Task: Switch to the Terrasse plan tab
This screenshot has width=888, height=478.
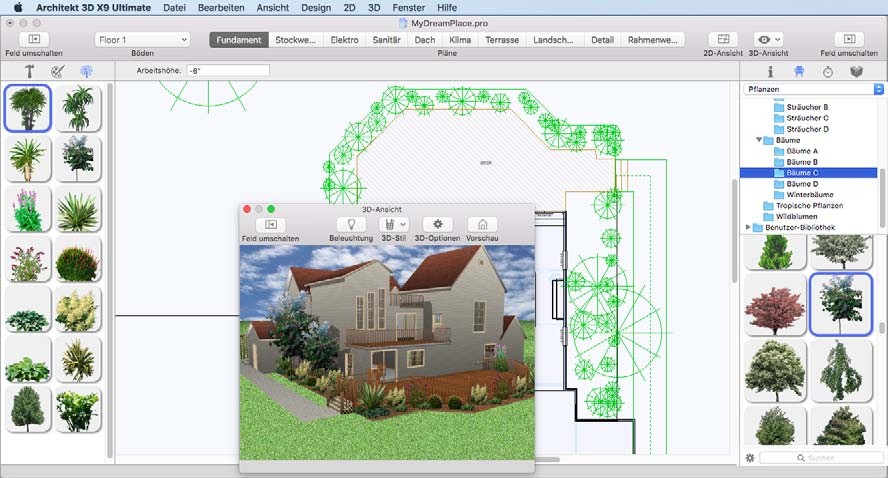Action: point(502,40)
